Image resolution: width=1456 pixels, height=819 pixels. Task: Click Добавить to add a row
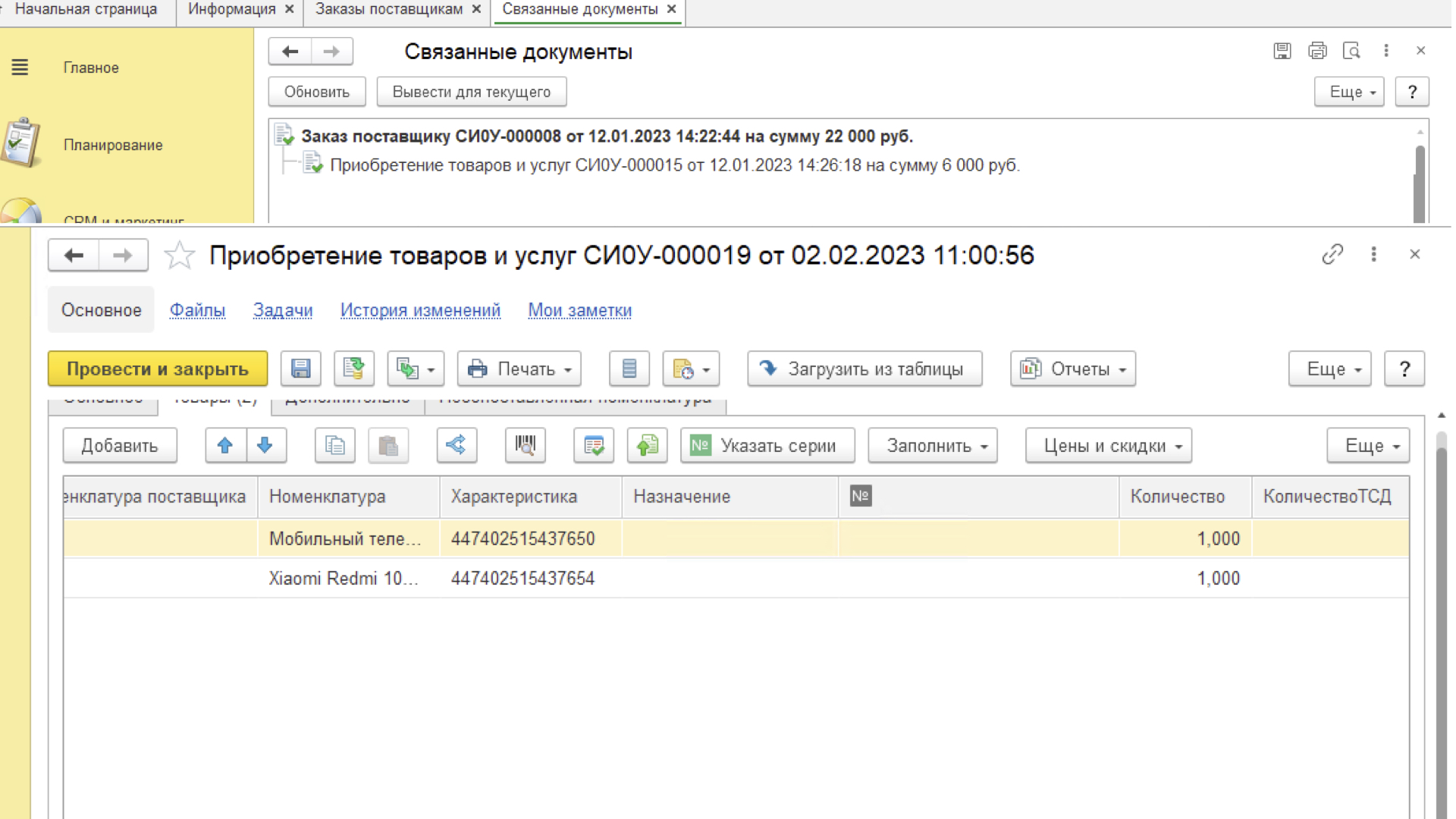[x=120, y=446]
